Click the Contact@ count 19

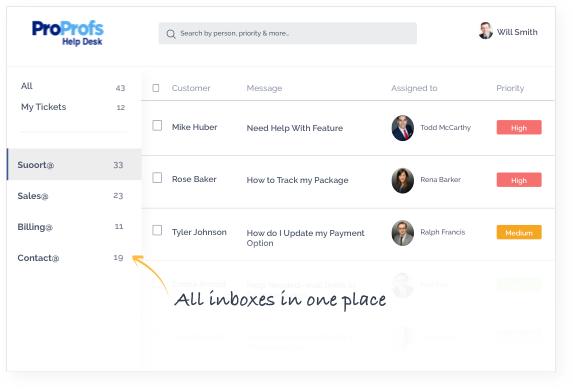pos(118,258)
